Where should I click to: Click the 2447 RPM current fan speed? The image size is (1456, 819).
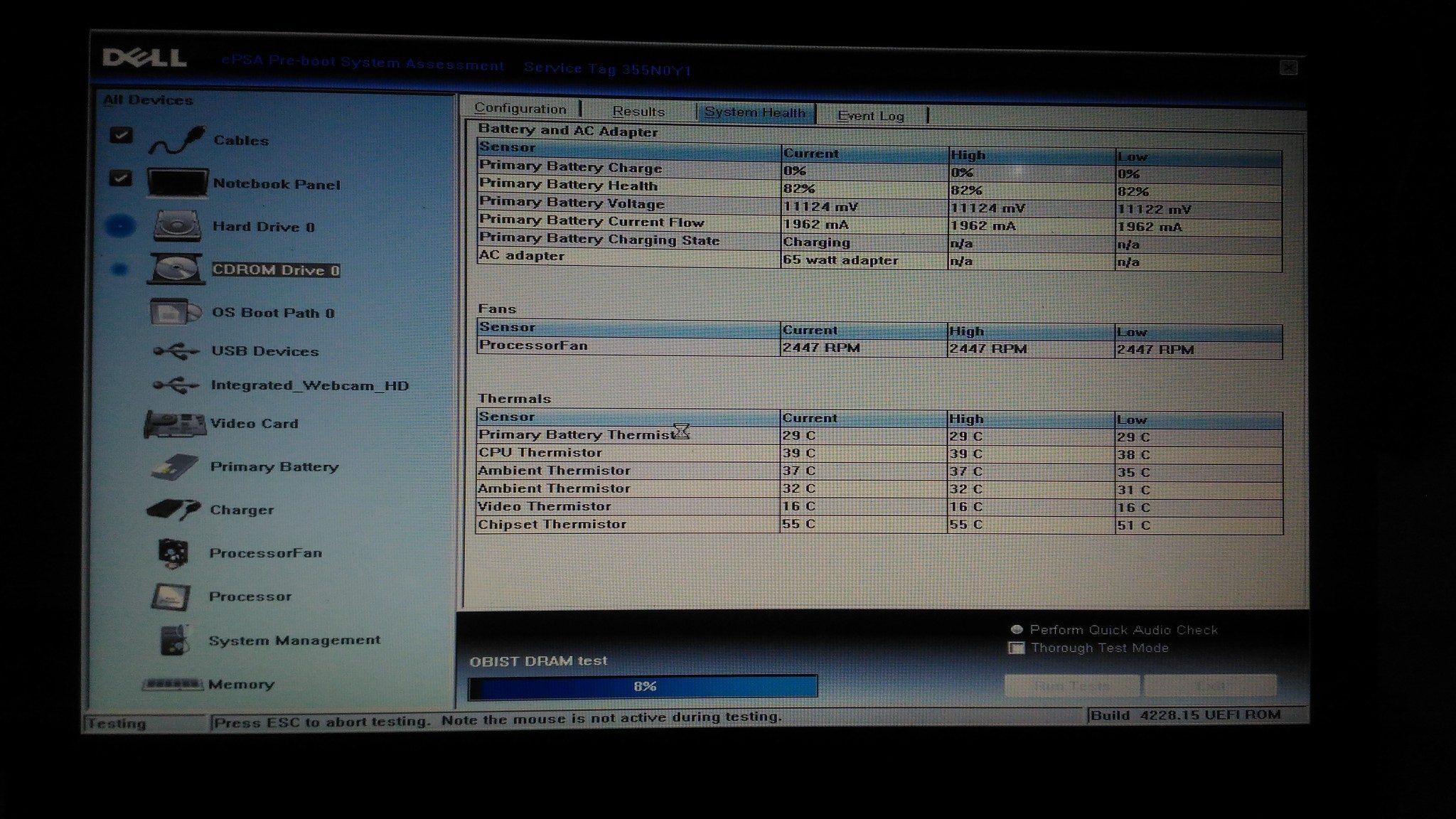tap(821, 348)
